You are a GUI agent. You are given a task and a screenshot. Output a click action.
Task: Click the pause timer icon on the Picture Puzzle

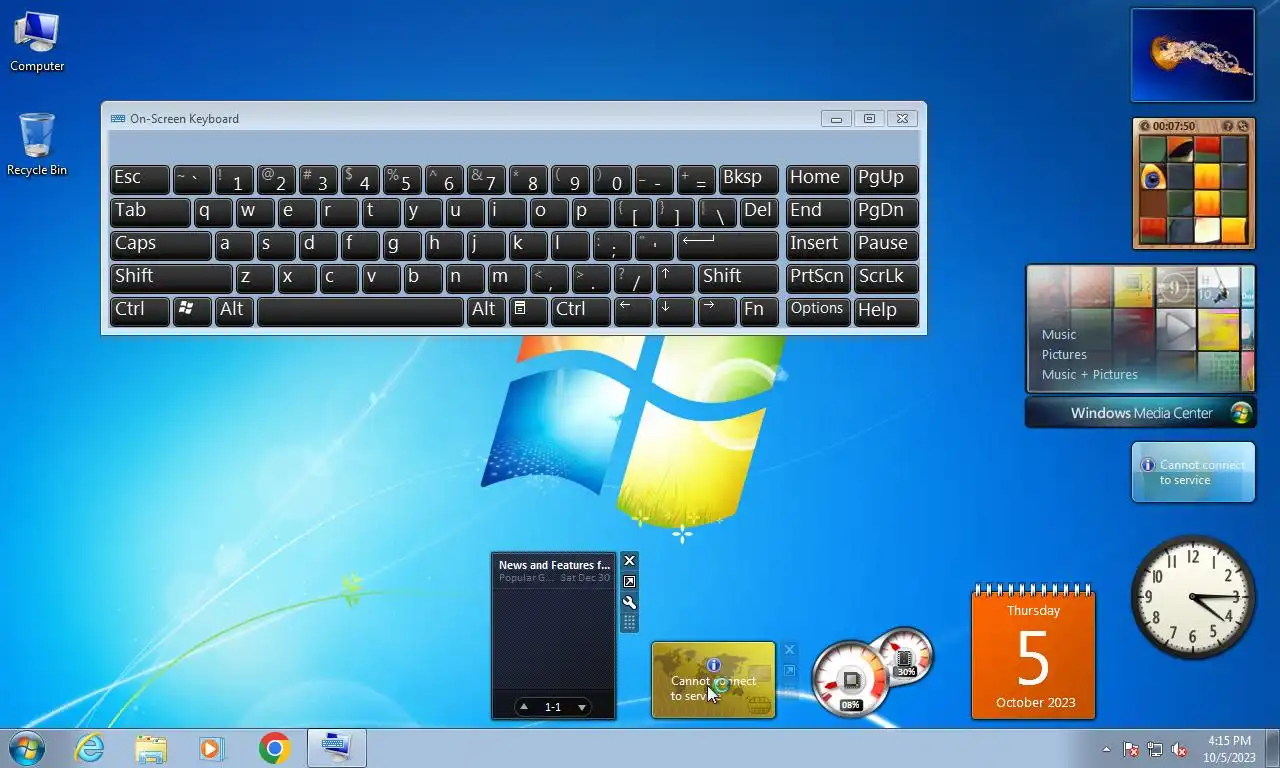click(1145, 126)
